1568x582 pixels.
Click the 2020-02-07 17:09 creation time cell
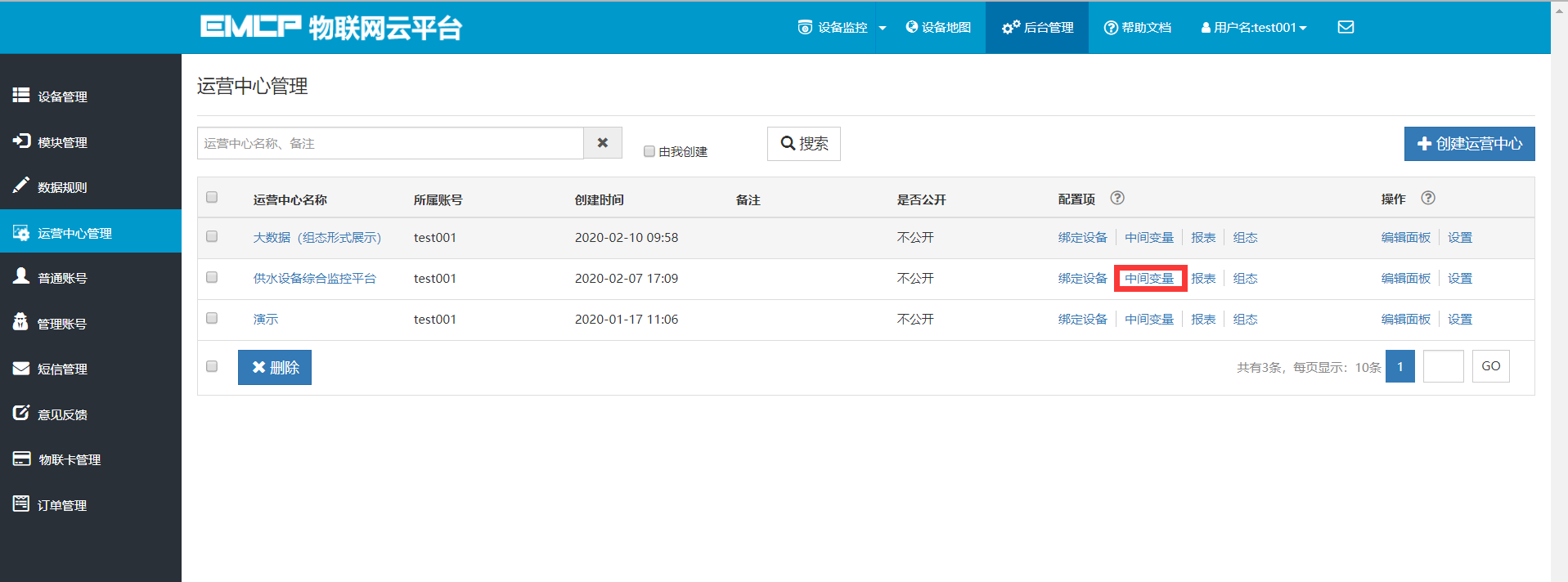coord(627,278)
